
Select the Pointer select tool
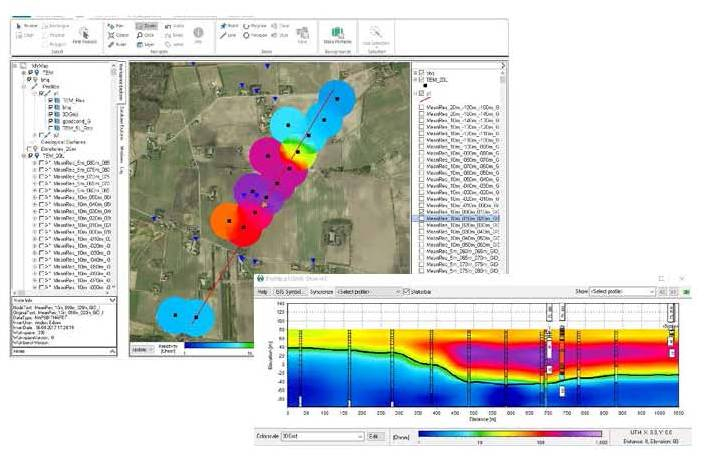pos(27,26)
